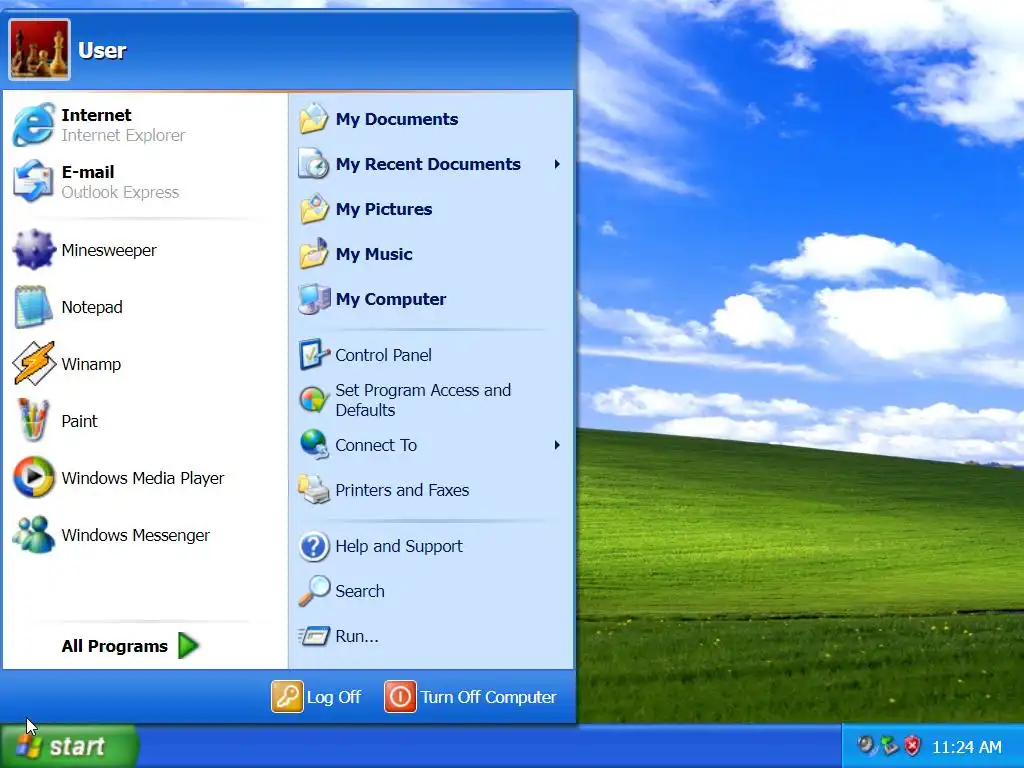Screen dimensions: 1024x768
Task: Click the Run dialog icon
Action: 313,635
